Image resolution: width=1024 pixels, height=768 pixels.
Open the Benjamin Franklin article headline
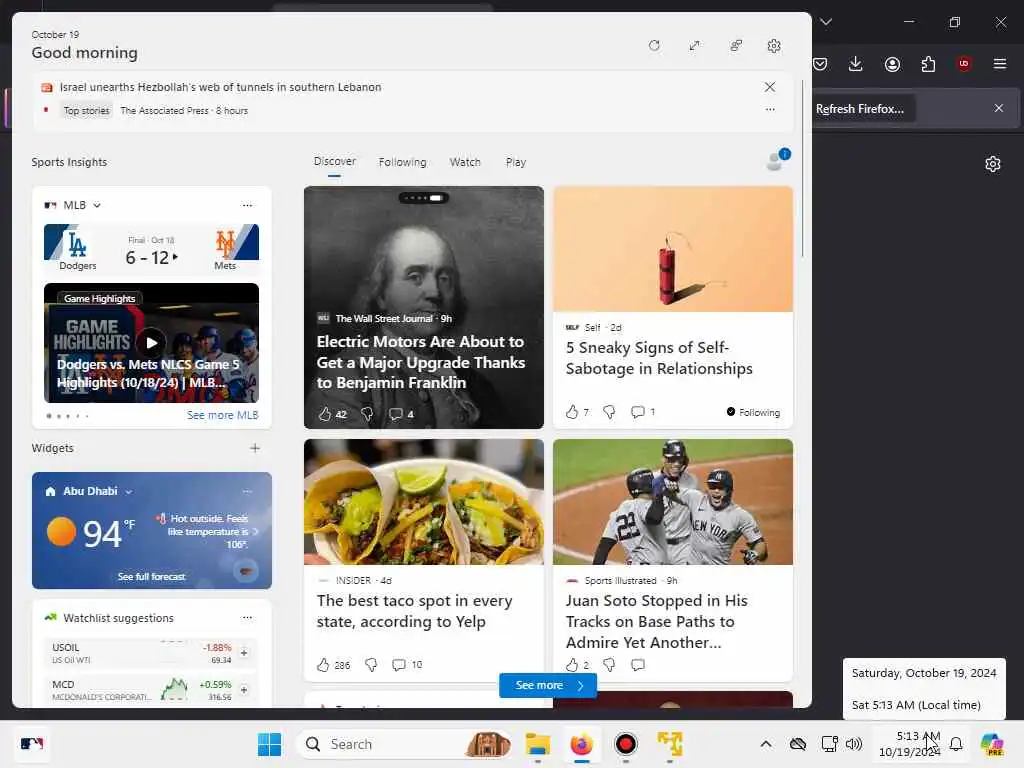tap(421, 362)
